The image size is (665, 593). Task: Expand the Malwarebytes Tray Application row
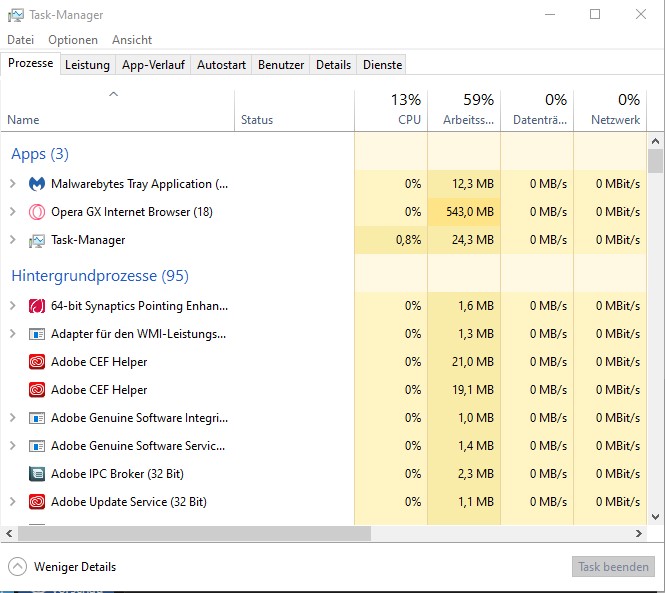pyautogui.click(x=13, y=184)
